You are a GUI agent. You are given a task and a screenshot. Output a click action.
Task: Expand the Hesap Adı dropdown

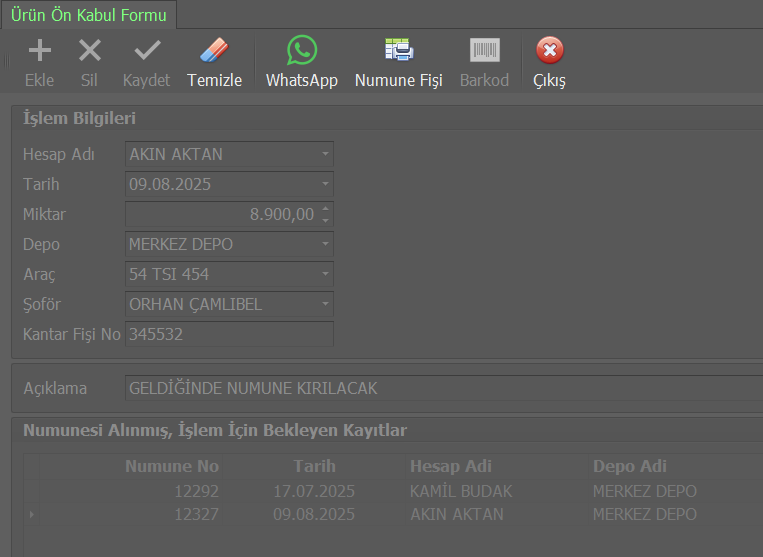pyautogui.click(x=325, y=155)
